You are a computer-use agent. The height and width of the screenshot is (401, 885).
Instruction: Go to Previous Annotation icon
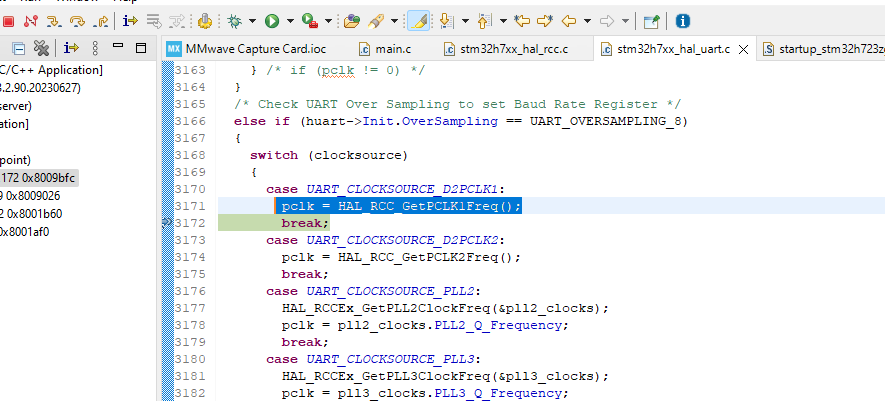tap(485, 21)
